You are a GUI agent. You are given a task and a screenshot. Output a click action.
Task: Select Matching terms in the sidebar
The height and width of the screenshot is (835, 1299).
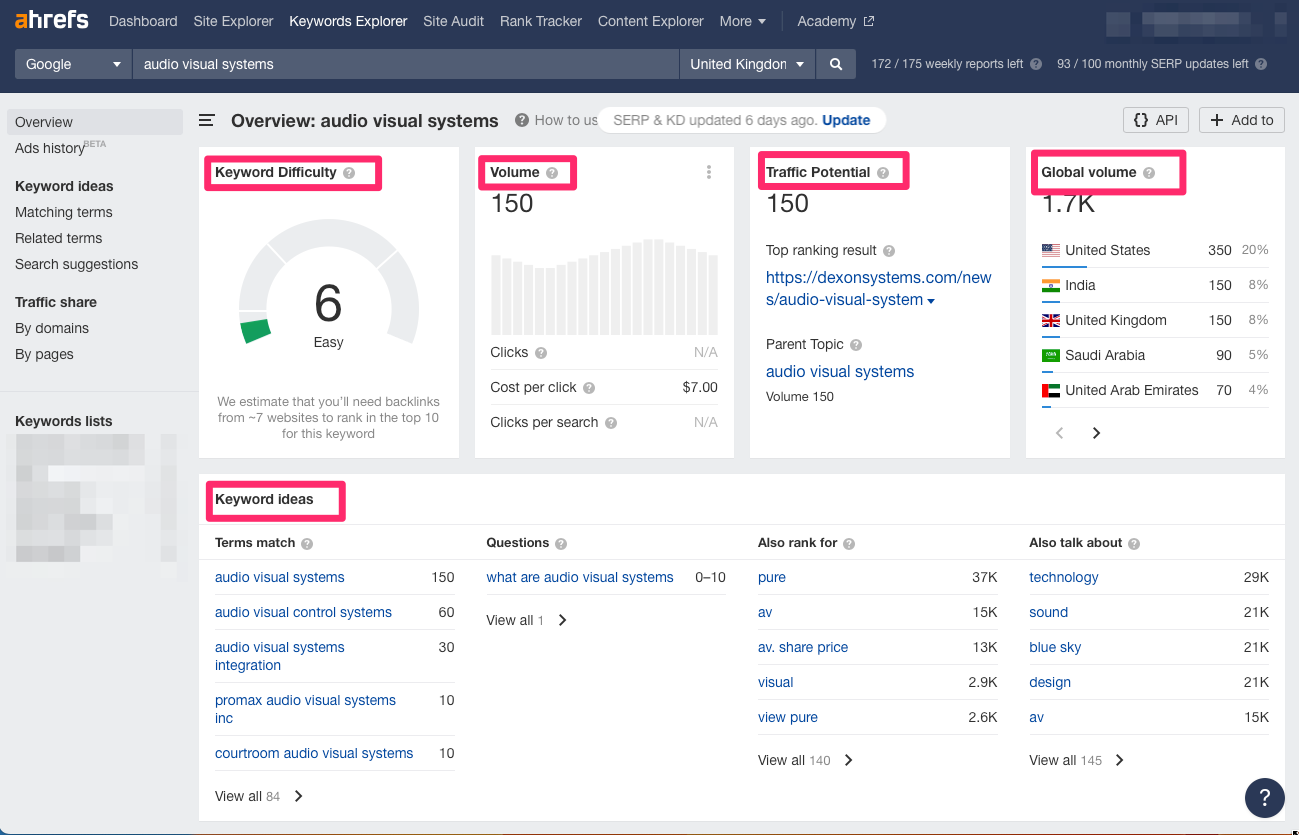64,212
